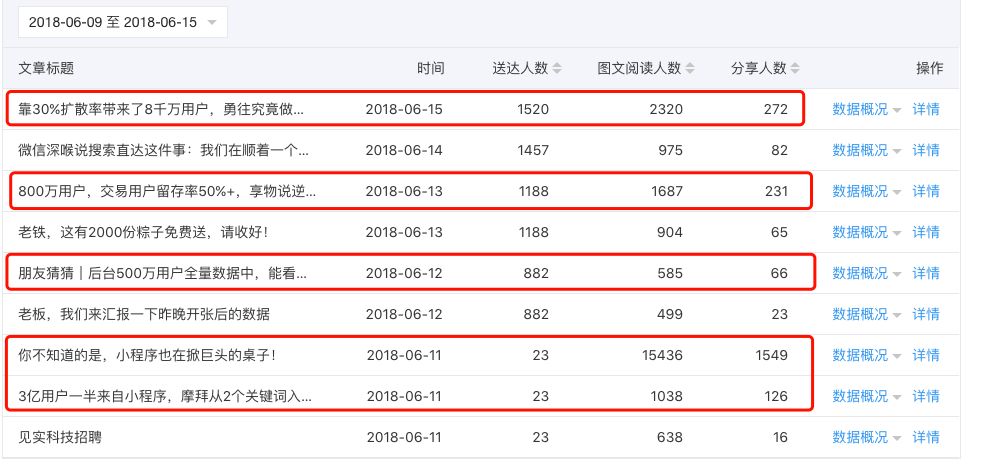Sort by 分享人数 column arrows
Screen dimensions: 986x464
coord(795,69)
